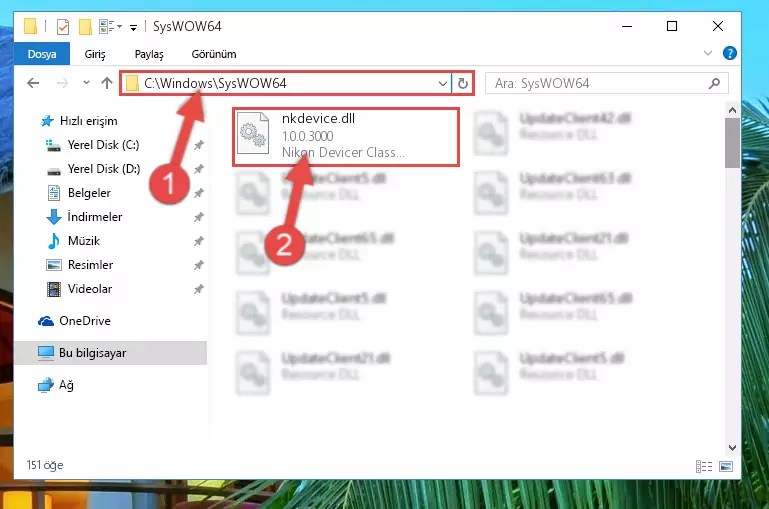Screen dimensions: 769x509
Task: Click the pin icon next to Yerel Disk (D:)
Action: pyautogui.click(x=199, y=169)
